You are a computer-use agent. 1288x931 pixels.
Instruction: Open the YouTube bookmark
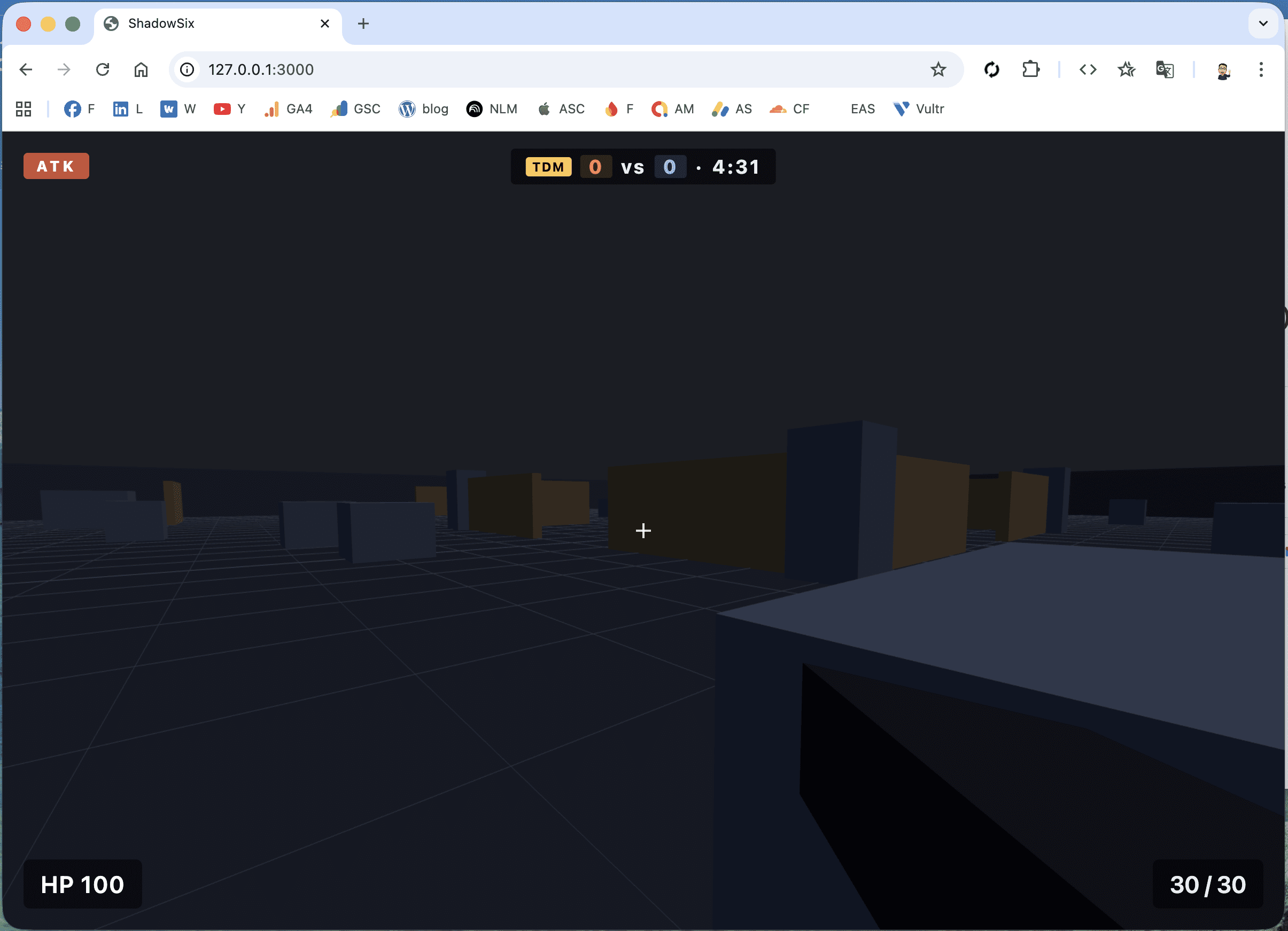coord(229,108)
